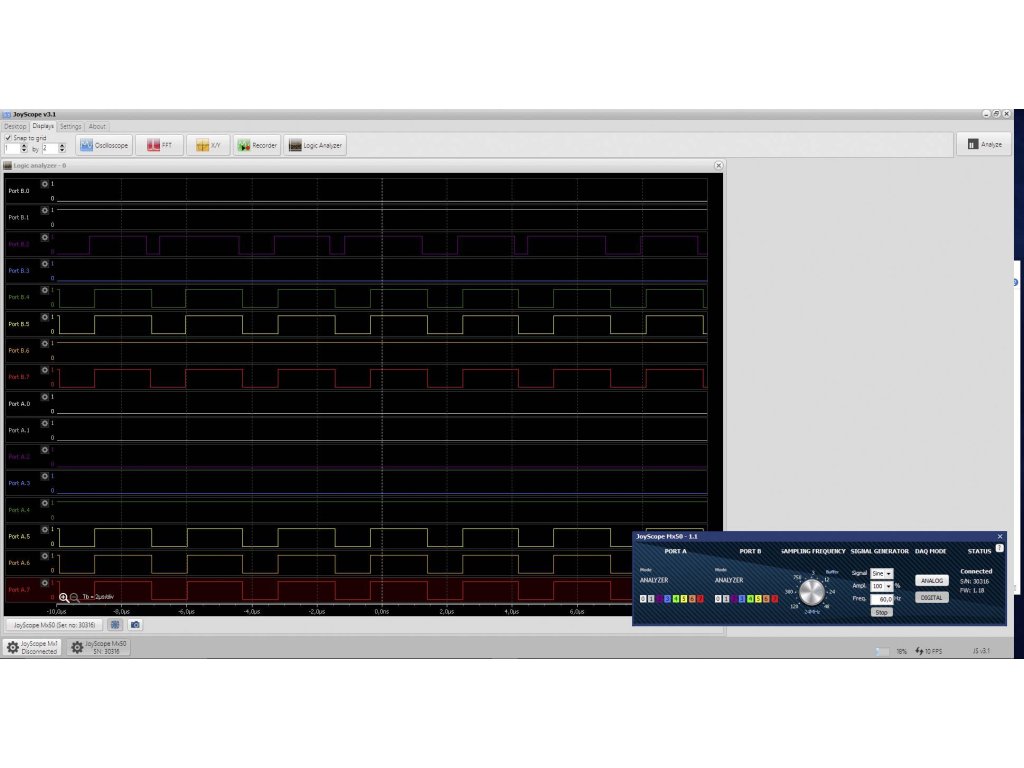Screen dimensions: 1024x768
Task: Click the zoom in magnifier icon
Action: pyautogui.click(x=64, y=597)
